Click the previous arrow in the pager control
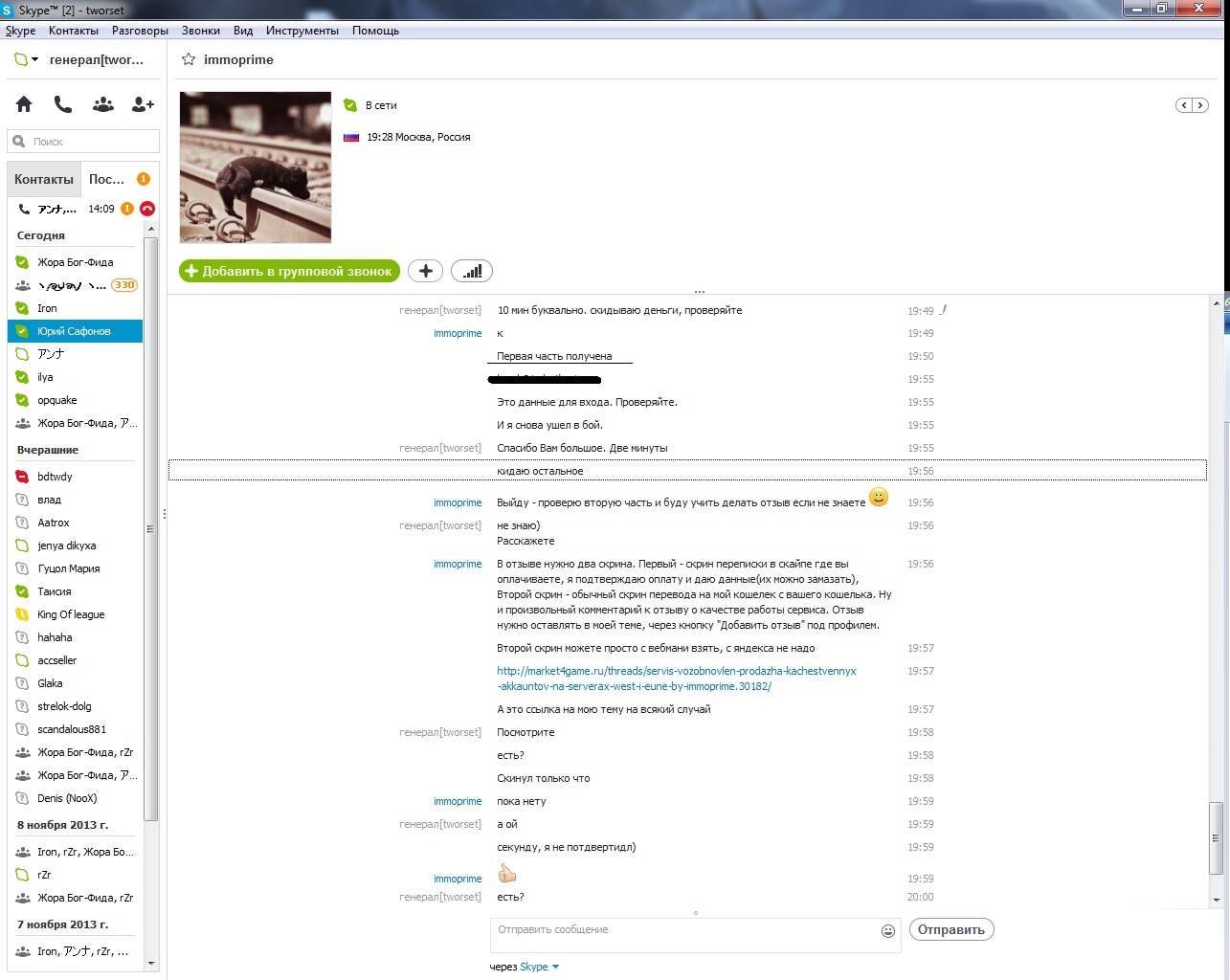 pyautogui.click(x=1184, y=105)
